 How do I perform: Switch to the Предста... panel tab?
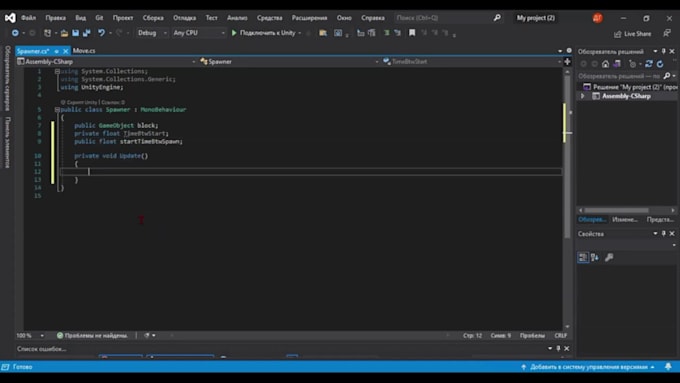tap(660, 219)
